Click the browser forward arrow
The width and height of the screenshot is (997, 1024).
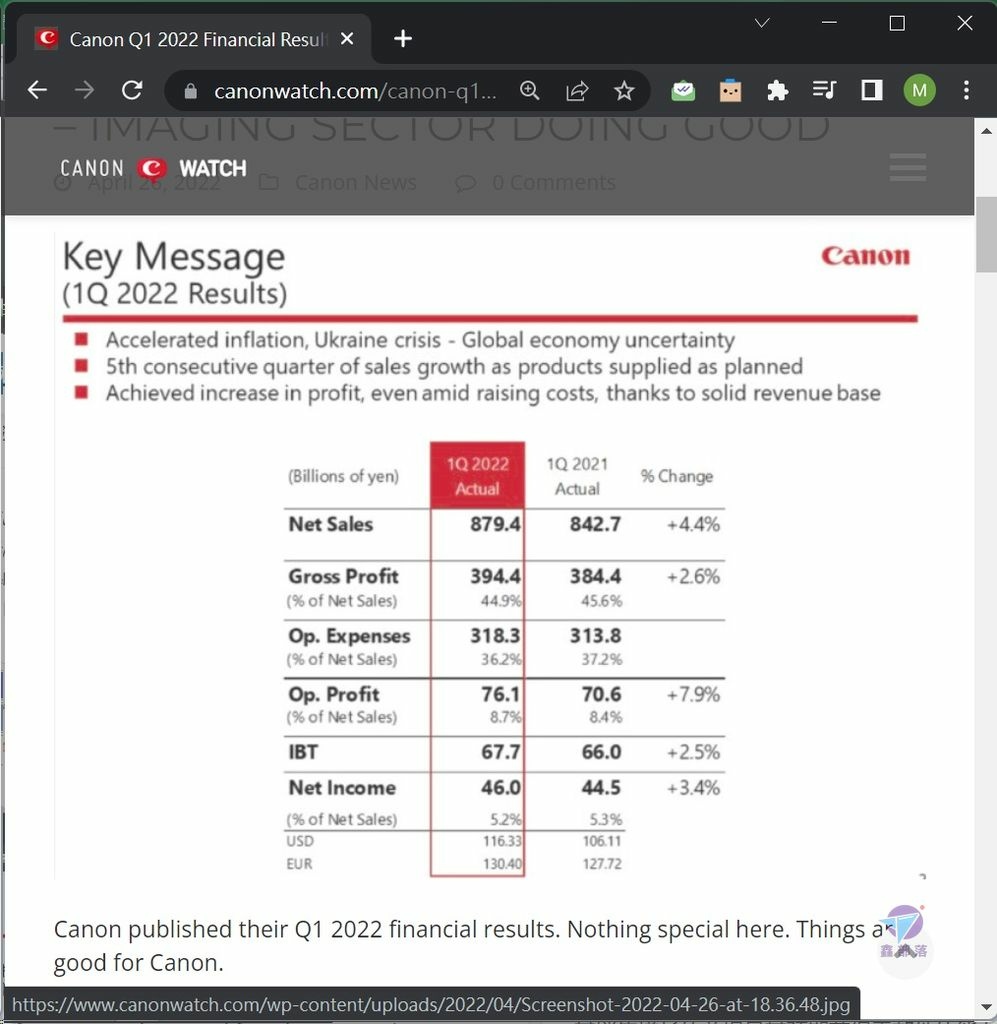click(85, 90)
